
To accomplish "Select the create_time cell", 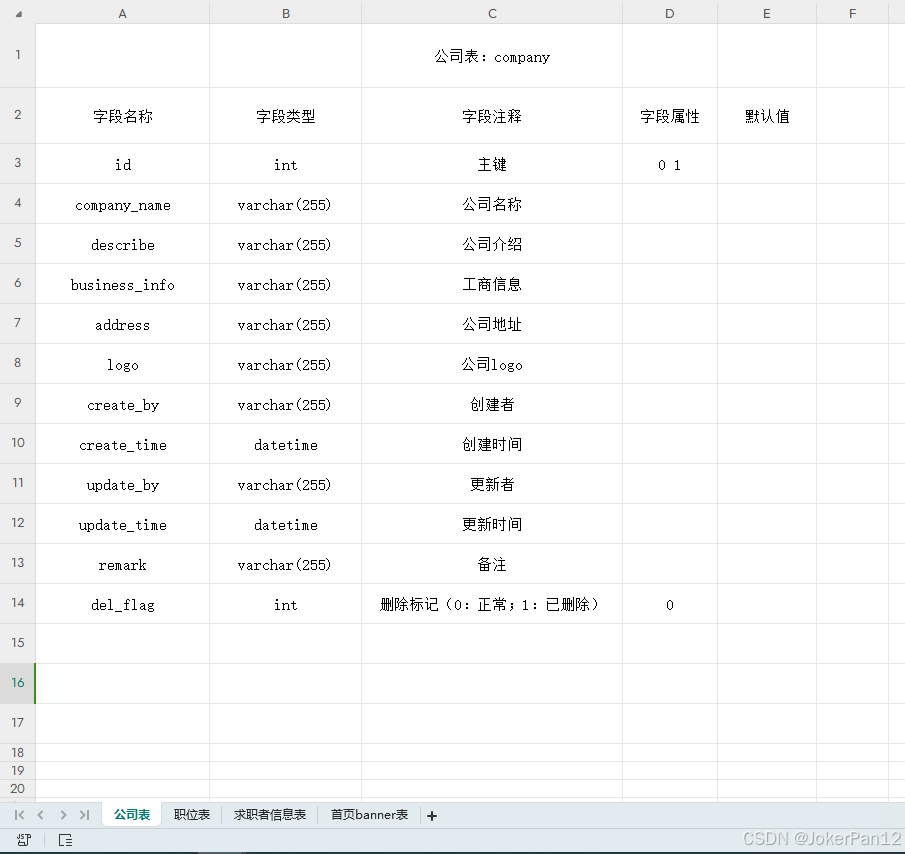I will (122, 444).
